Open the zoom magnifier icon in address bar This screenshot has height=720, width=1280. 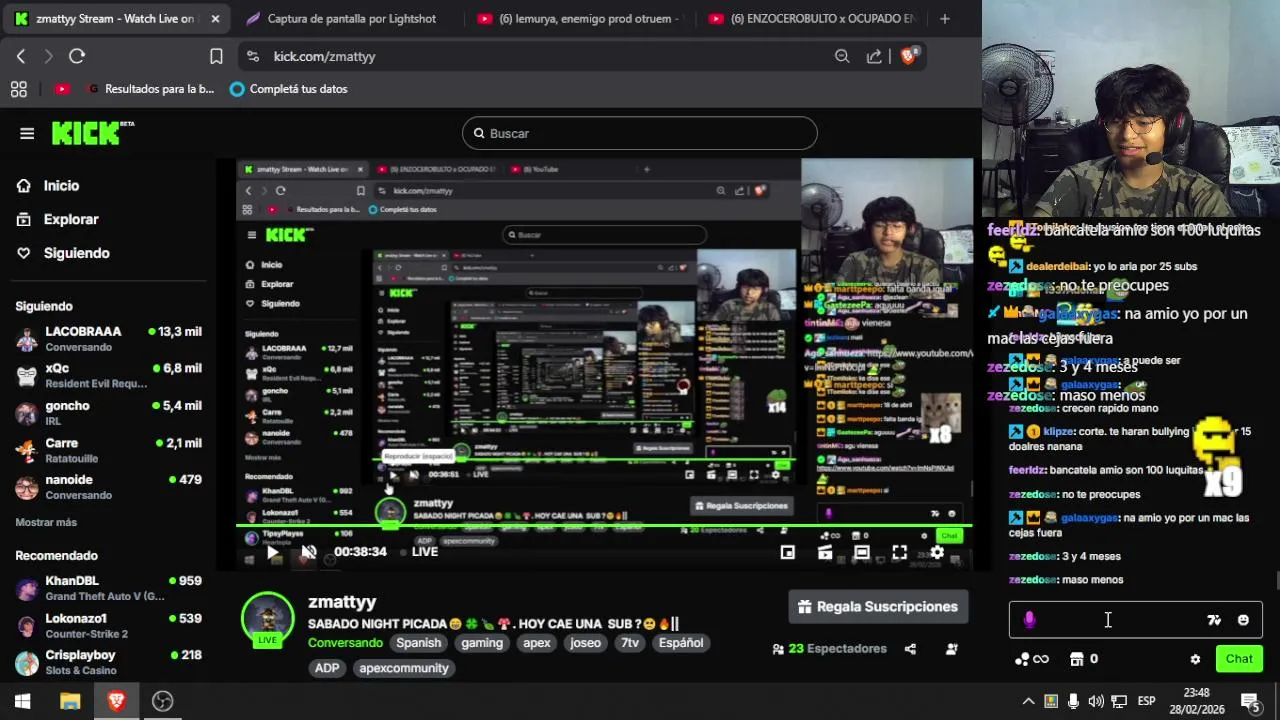[x=842, y=56]
